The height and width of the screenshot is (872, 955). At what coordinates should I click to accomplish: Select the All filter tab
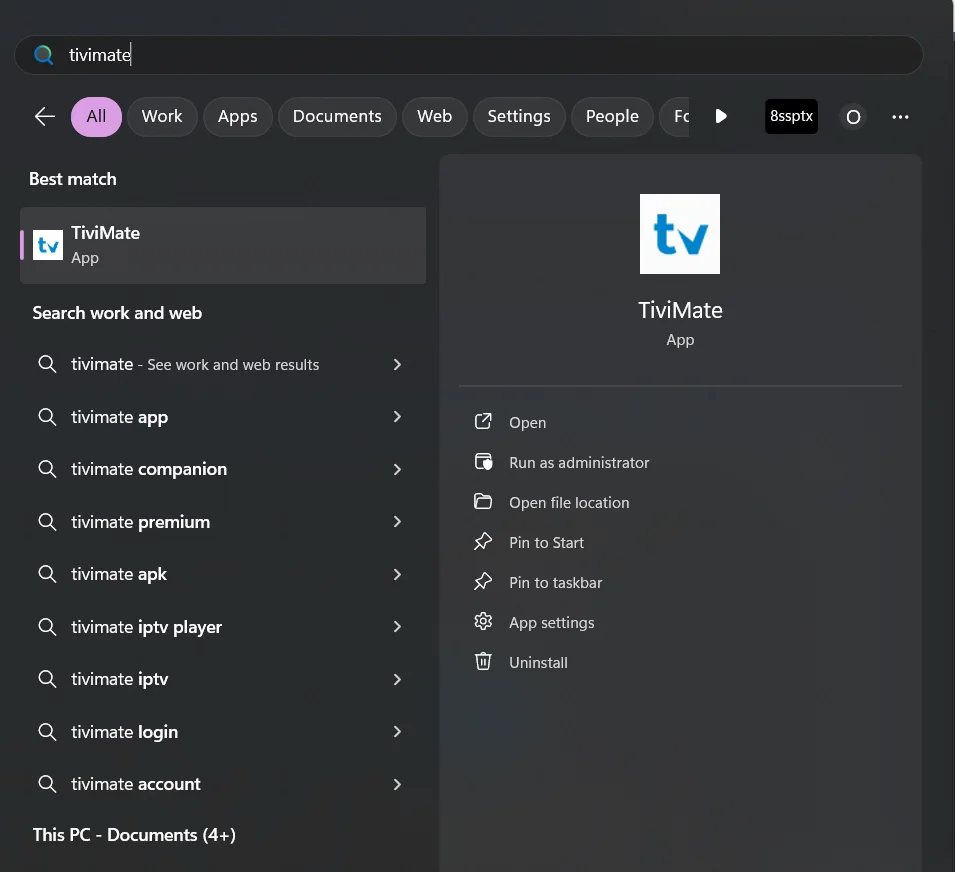point(96,116)
